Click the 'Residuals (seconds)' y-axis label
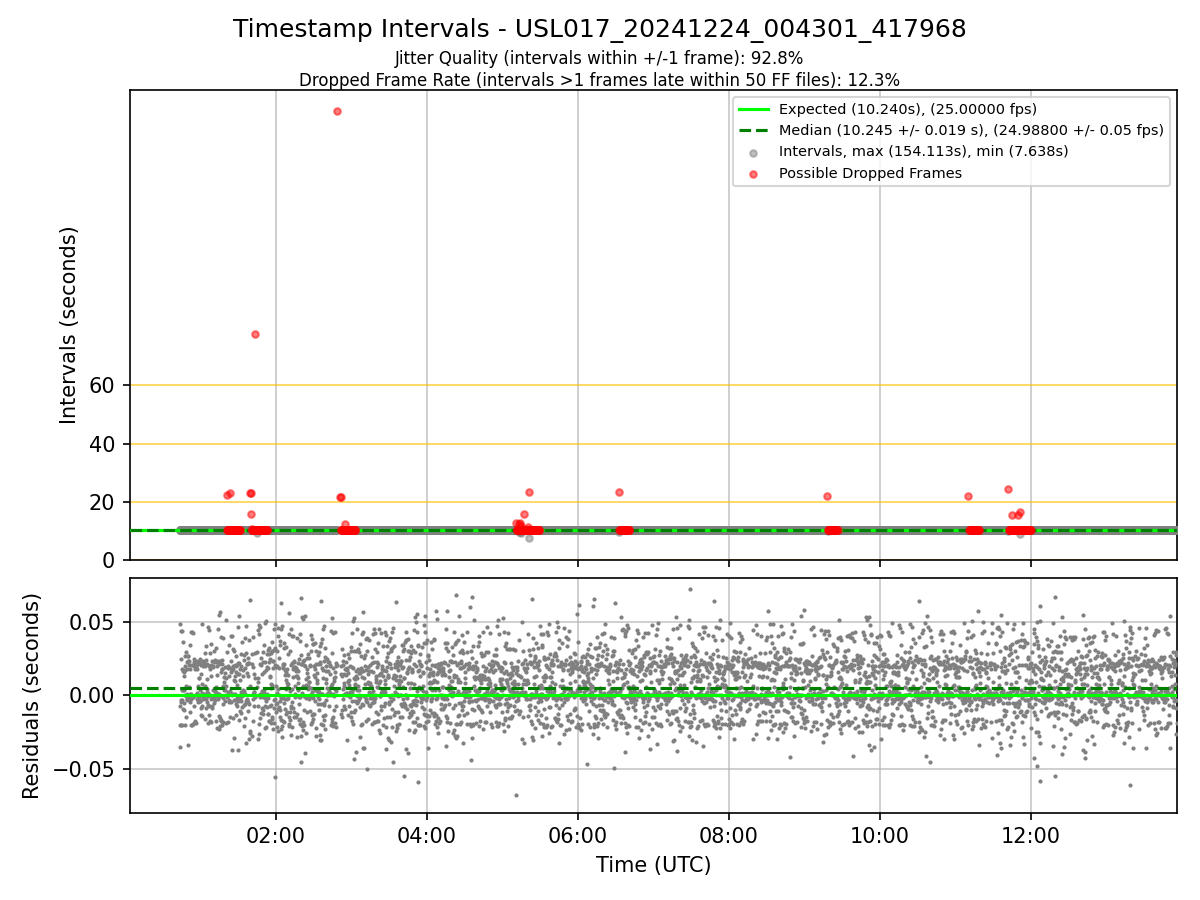Viewport: 1200px width, 900px height. coord(32,696)
